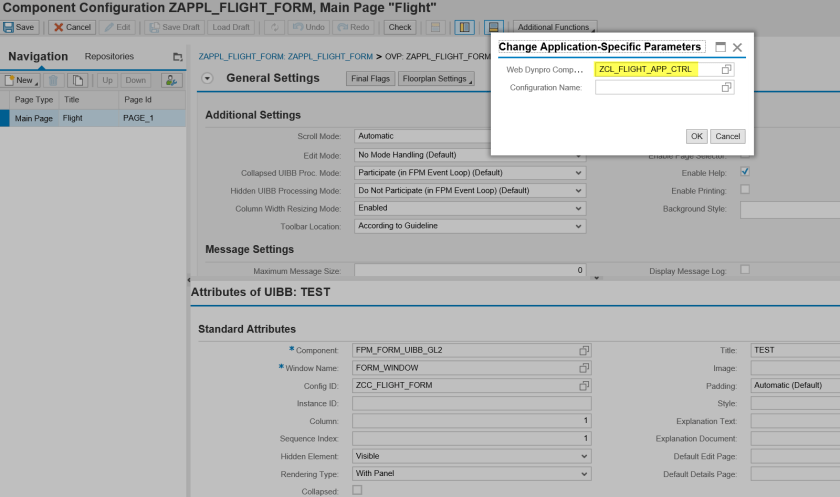Redo the last change
This screenshot has width=840, height=497.
click(x=352, y=27)
